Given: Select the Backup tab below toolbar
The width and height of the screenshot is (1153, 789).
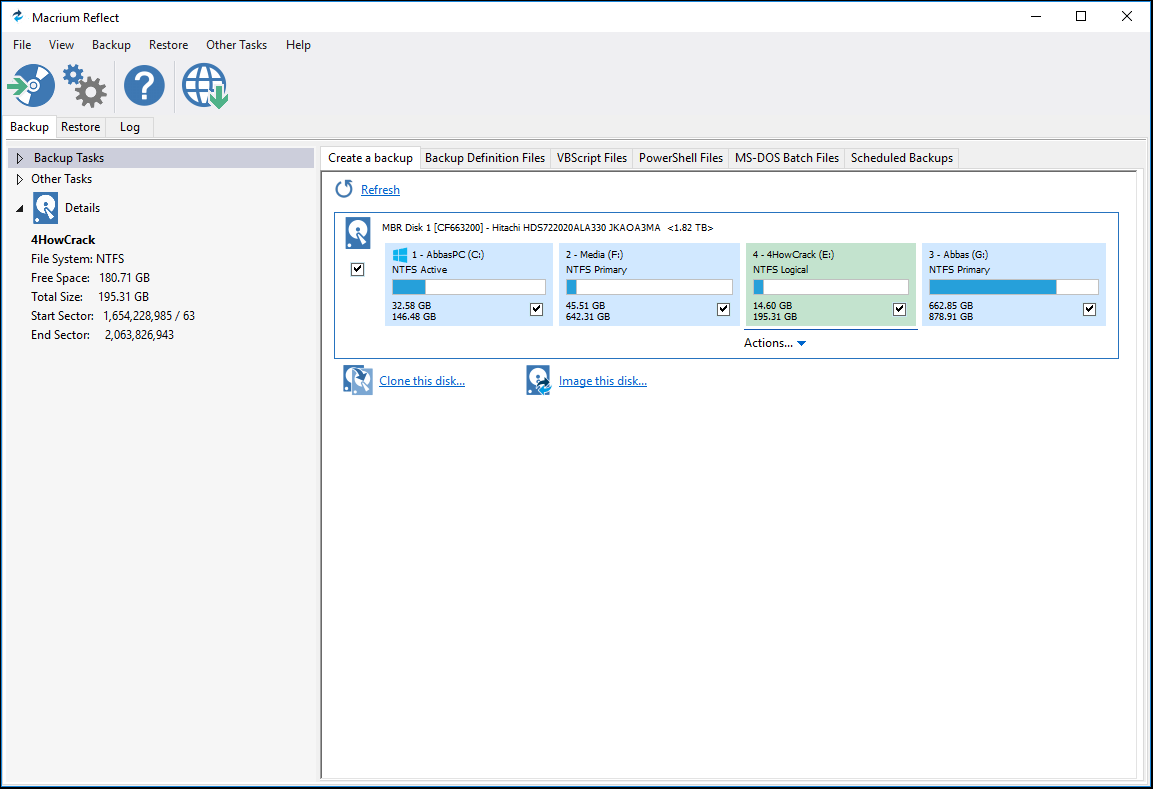Looking at the screenshot, I should pyautogui.click(x=29, y=127).
